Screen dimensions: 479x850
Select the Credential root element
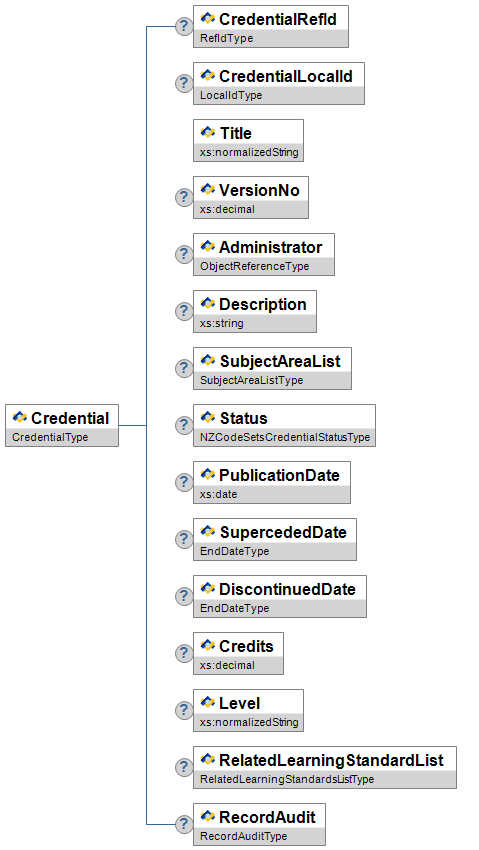click(62, 425)
